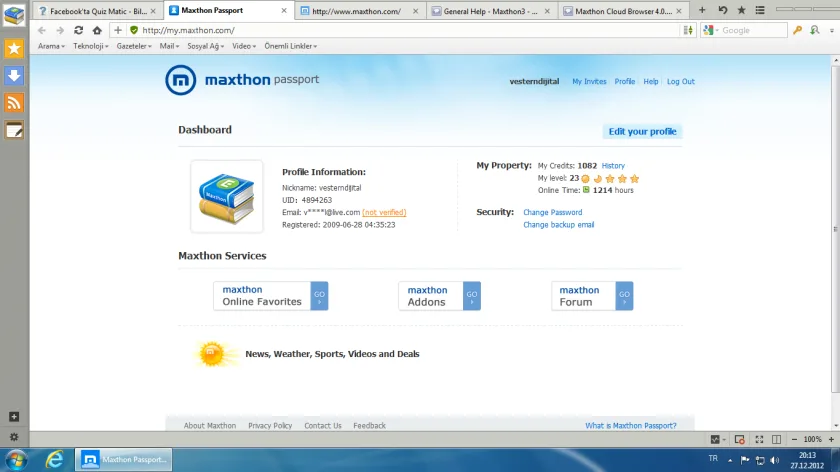Switch to the General Help tab
Viewport: 840px width, 472px height.
491,11
